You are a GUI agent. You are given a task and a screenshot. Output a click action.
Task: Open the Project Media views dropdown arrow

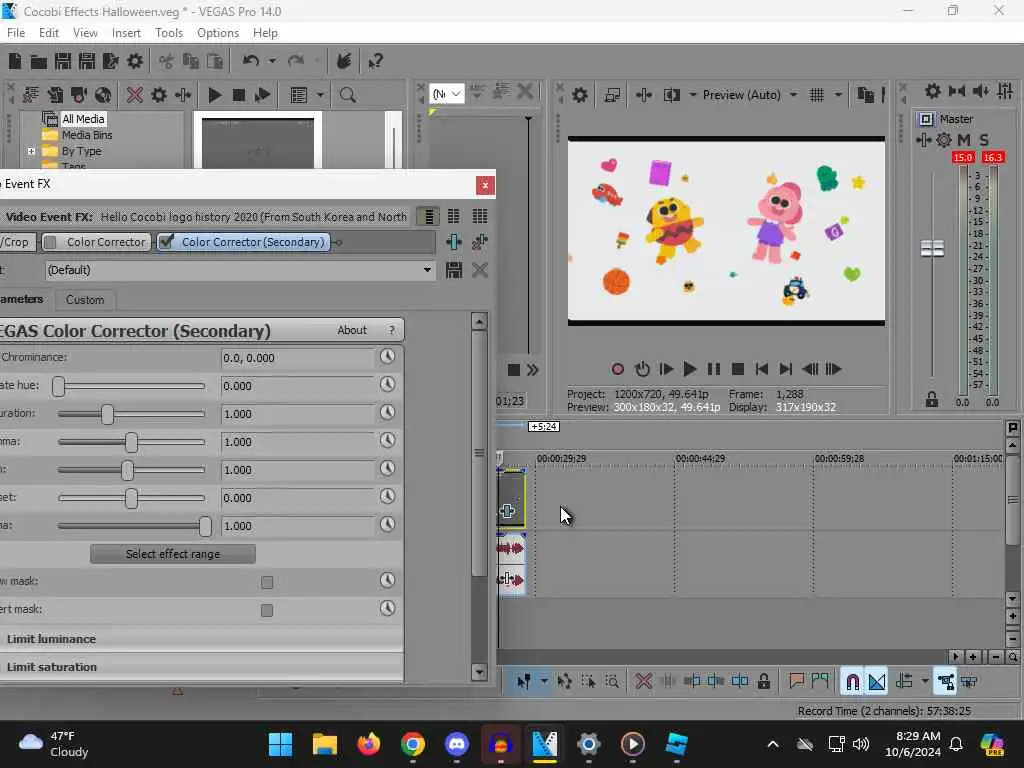320,95
